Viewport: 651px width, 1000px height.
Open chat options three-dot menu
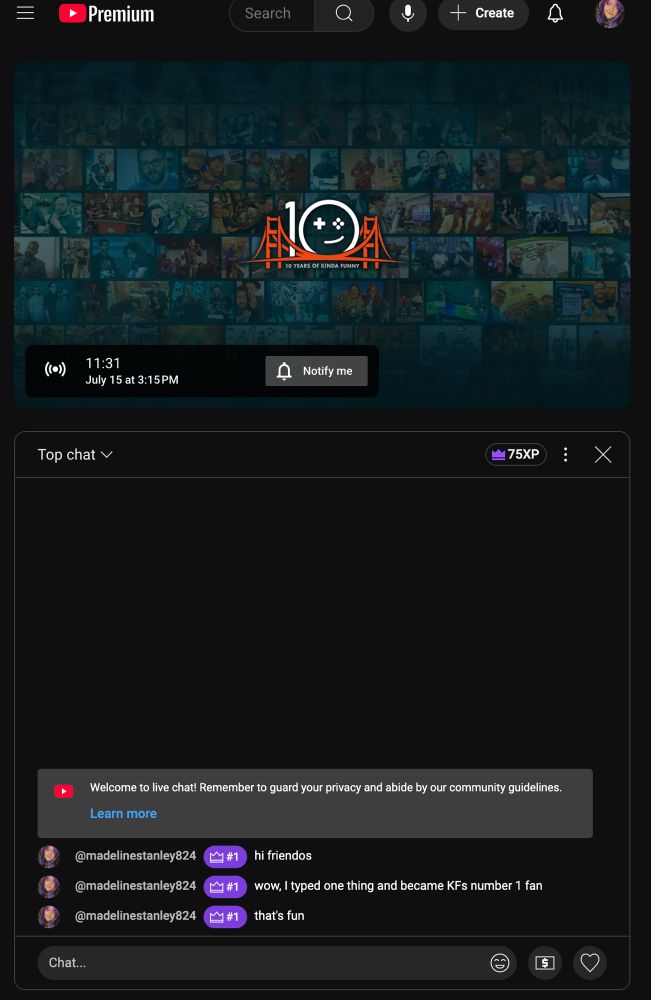point(566,454)
